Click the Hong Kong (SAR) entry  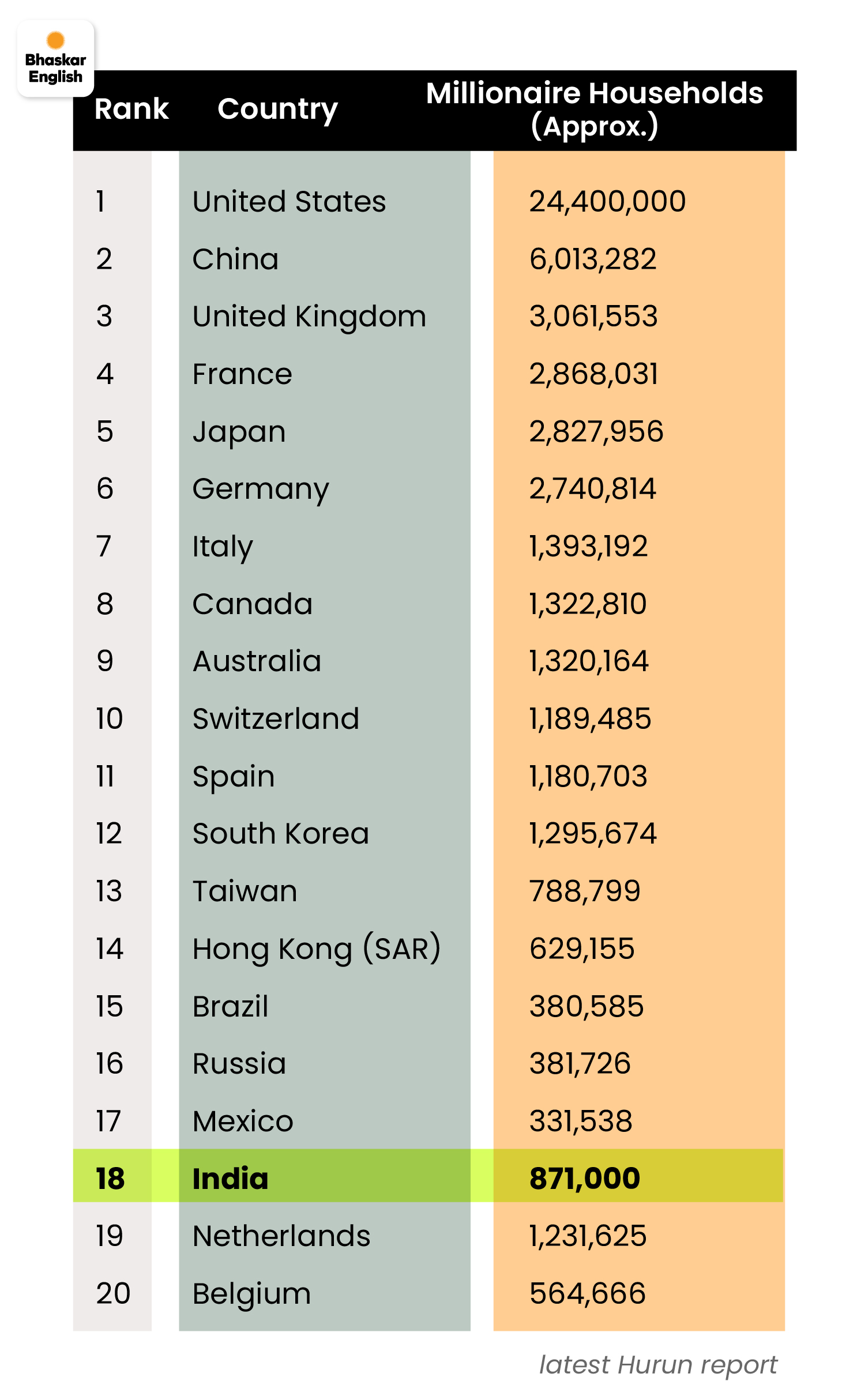(x=317, y=949)
